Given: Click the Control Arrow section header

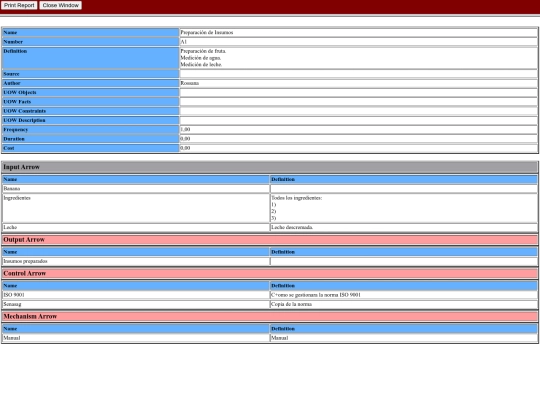Looking at the screenshot, I should [270, 273].
